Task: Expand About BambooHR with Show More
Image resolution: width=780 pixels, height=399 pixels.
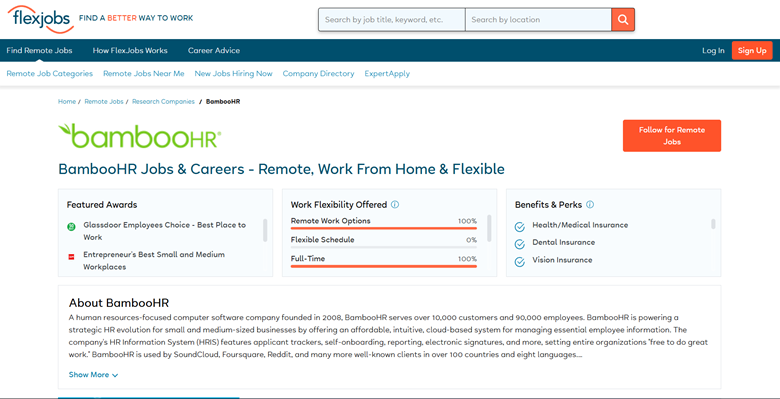Action: click(93, 375)
